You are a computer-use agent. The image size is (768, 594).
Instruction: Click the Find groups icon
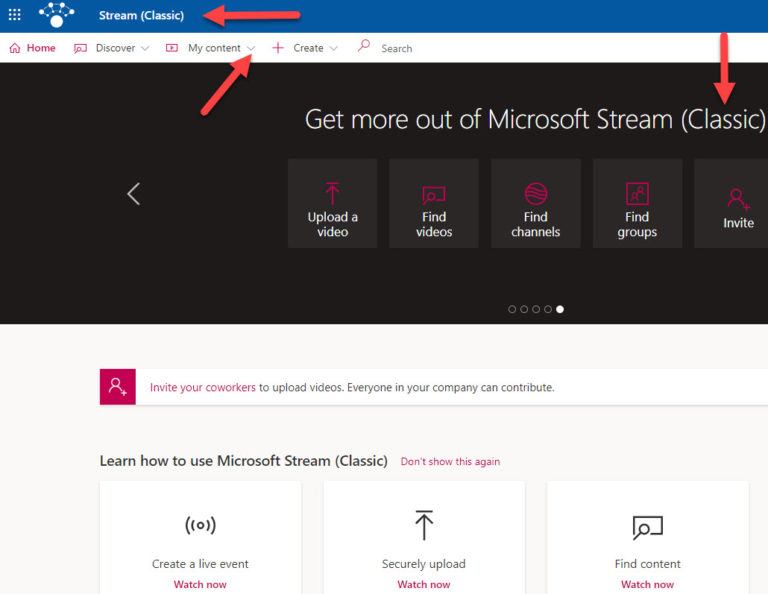tap(637, 194)
